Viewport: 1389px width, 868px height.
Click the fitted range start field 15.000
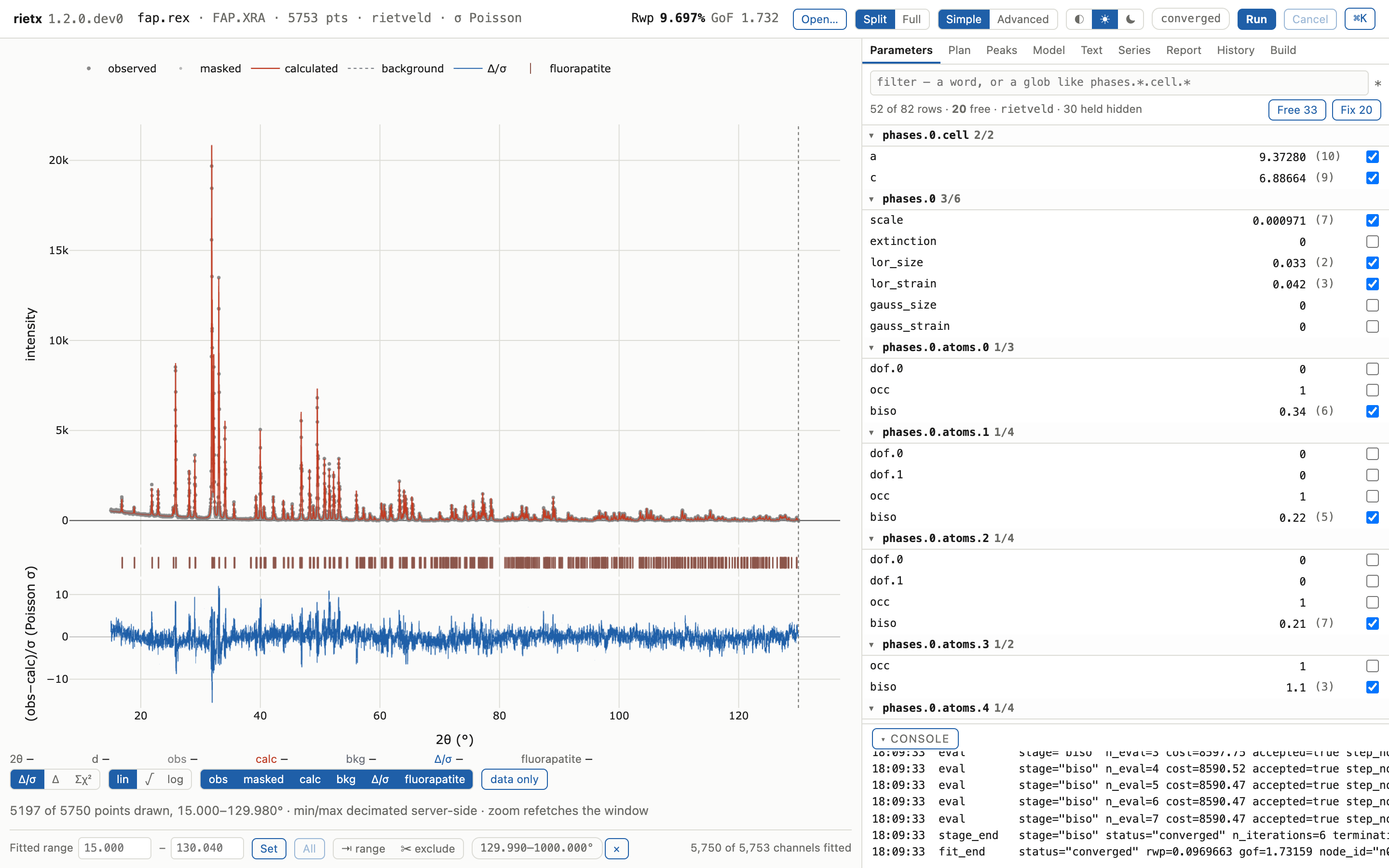pyautogui.click(x=114, y=848)
